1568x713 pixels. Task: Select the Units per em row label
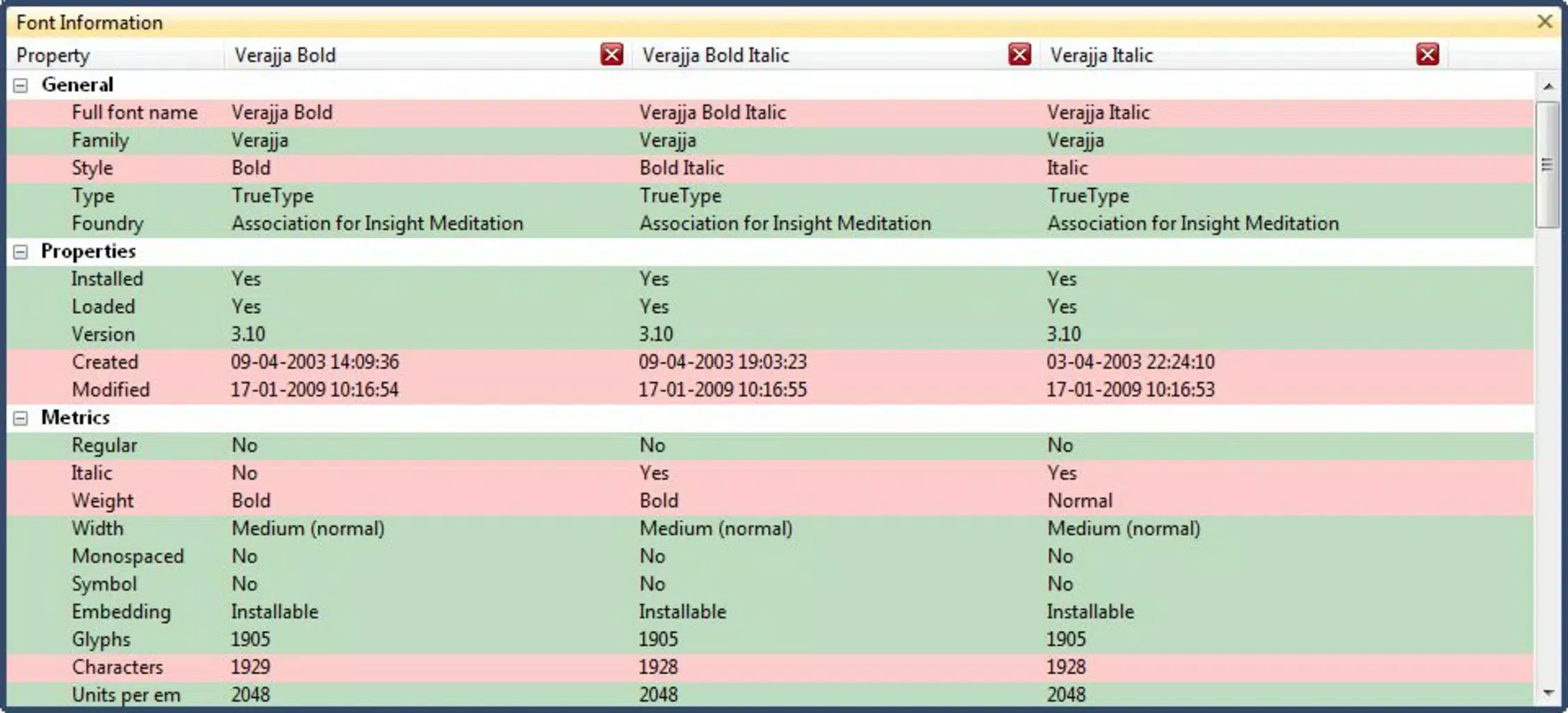point(126,694)
